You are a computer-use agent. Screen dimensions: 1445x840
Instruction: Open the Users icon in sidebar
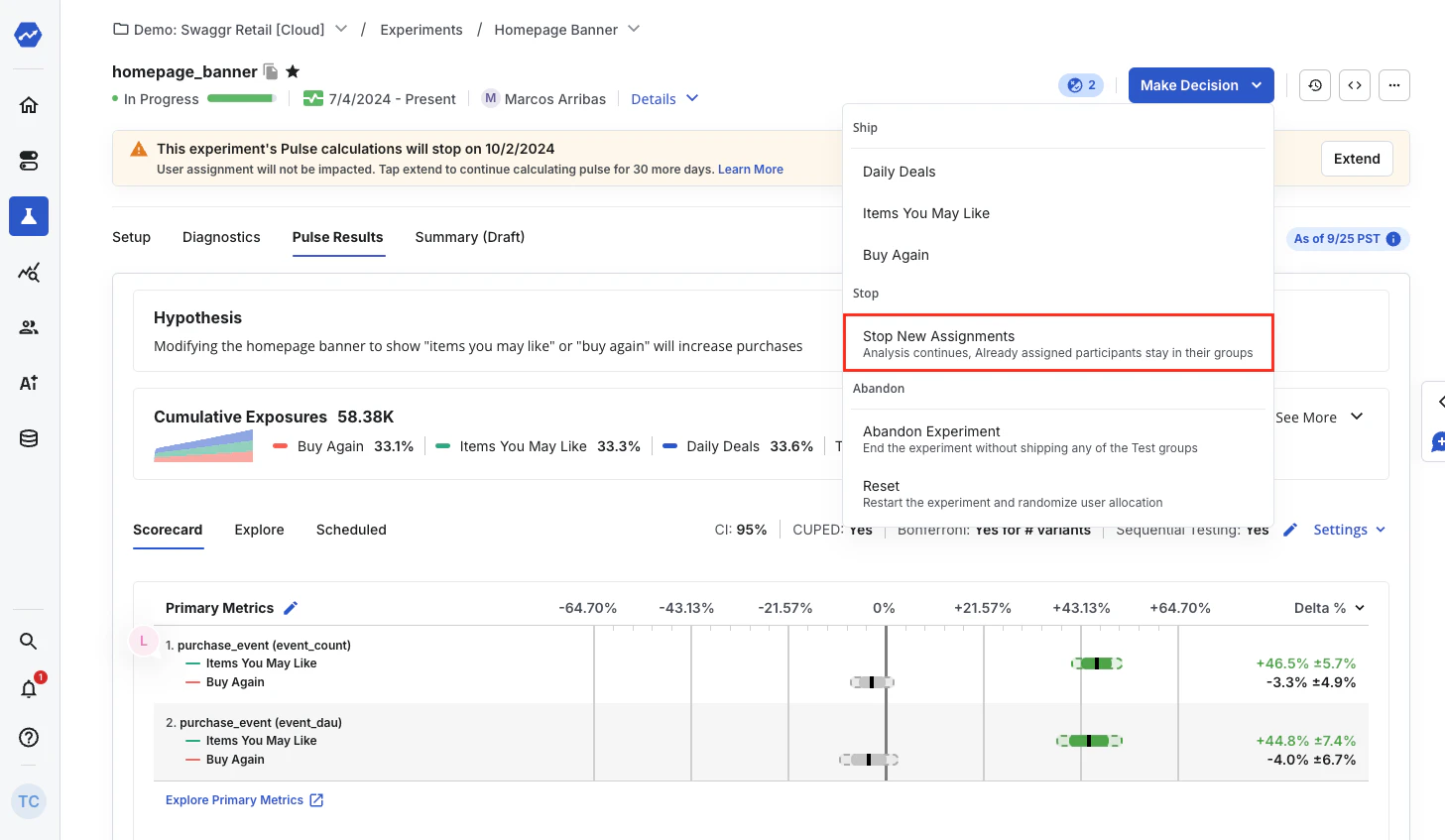pos(29,327)
